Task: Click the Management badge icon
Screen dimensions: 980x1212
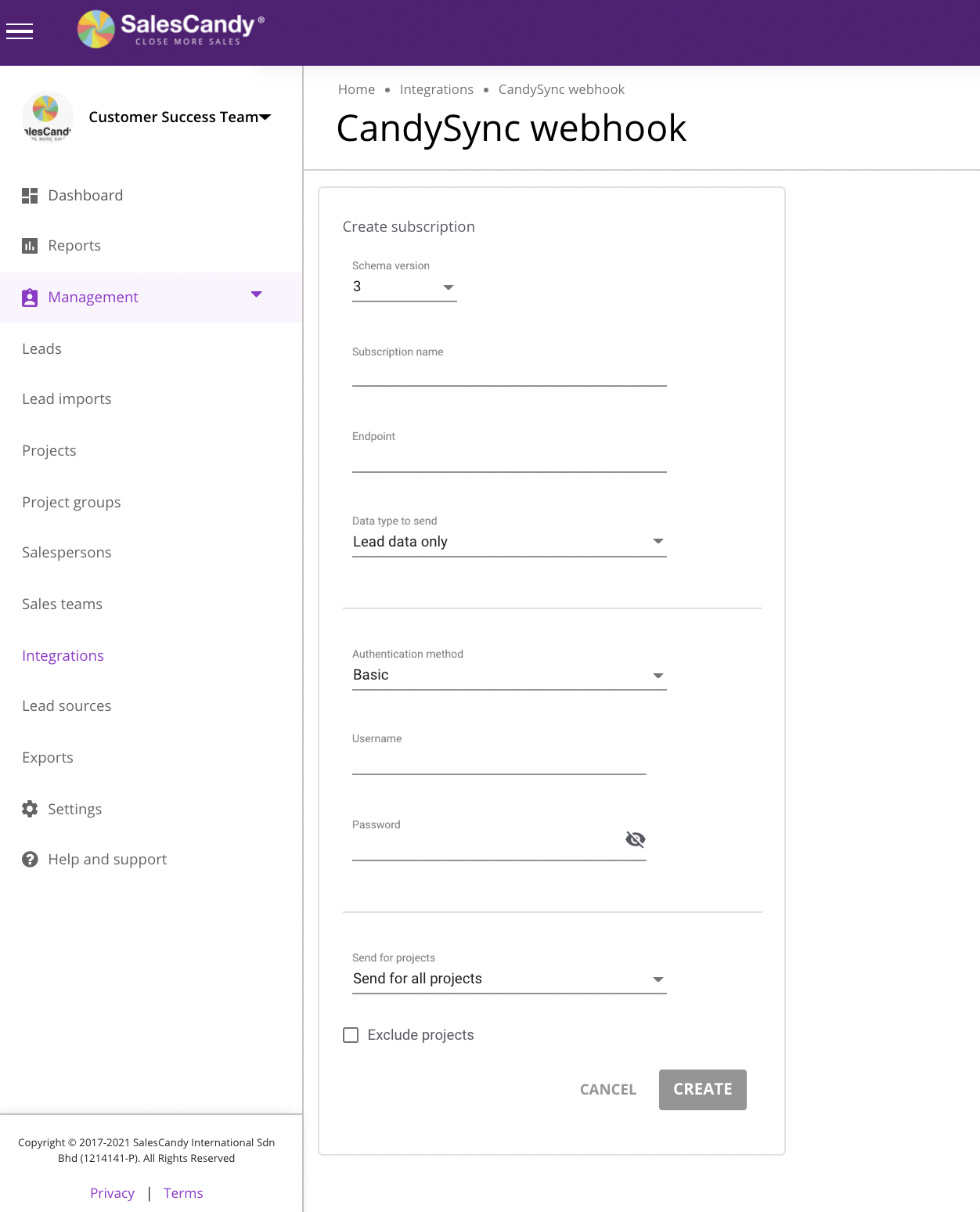Action: [30, 298]
